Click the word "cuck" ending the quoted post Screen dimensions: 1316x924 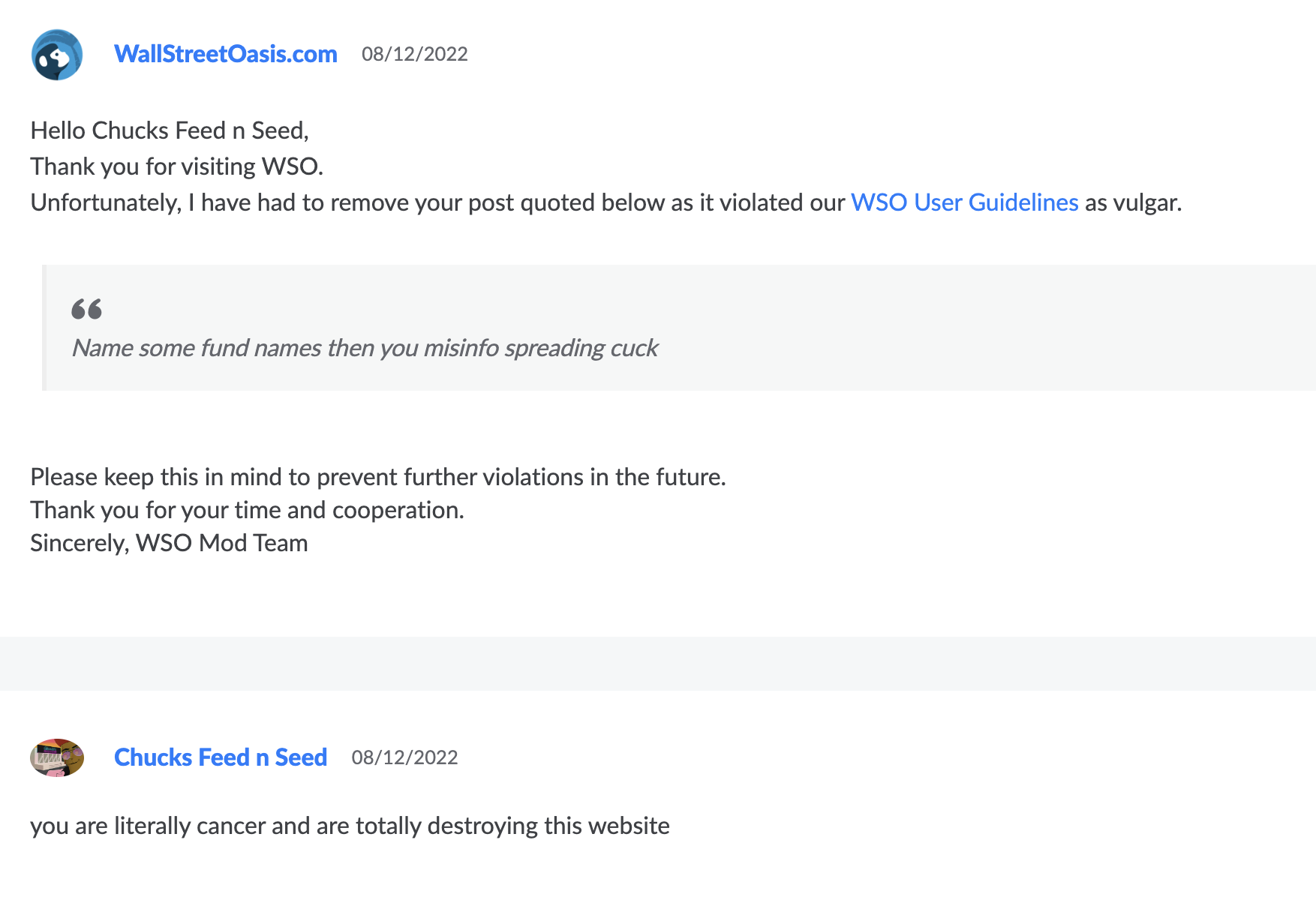(x=634, y=348)
